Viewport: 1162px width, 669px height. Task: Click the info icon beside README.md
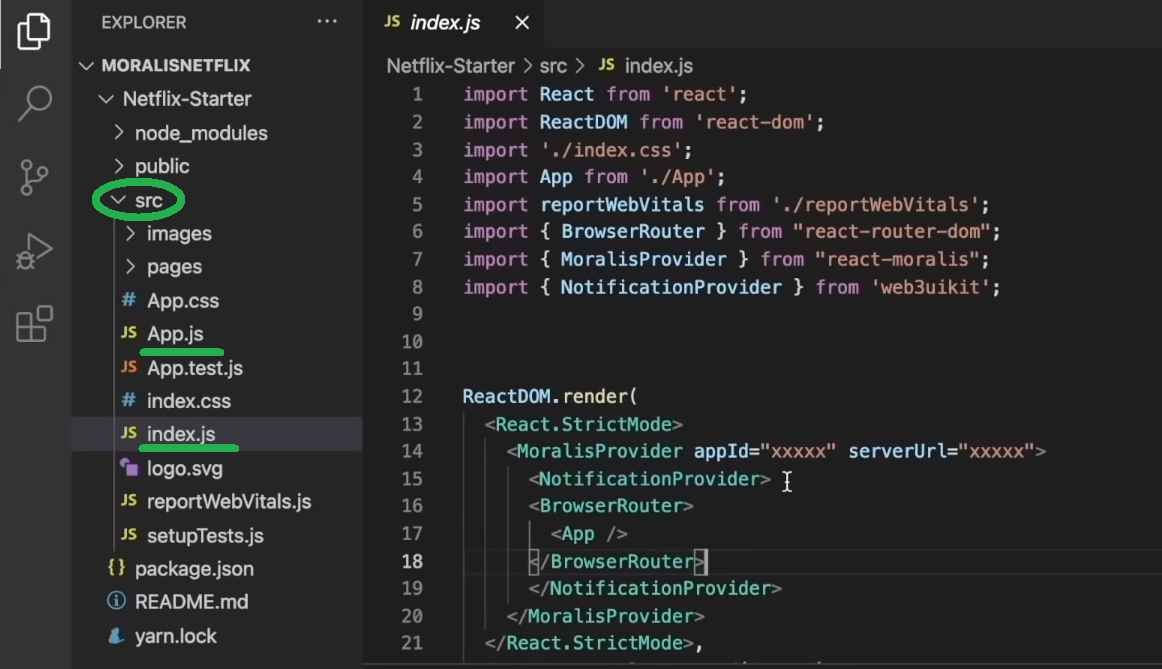[116, 601]
